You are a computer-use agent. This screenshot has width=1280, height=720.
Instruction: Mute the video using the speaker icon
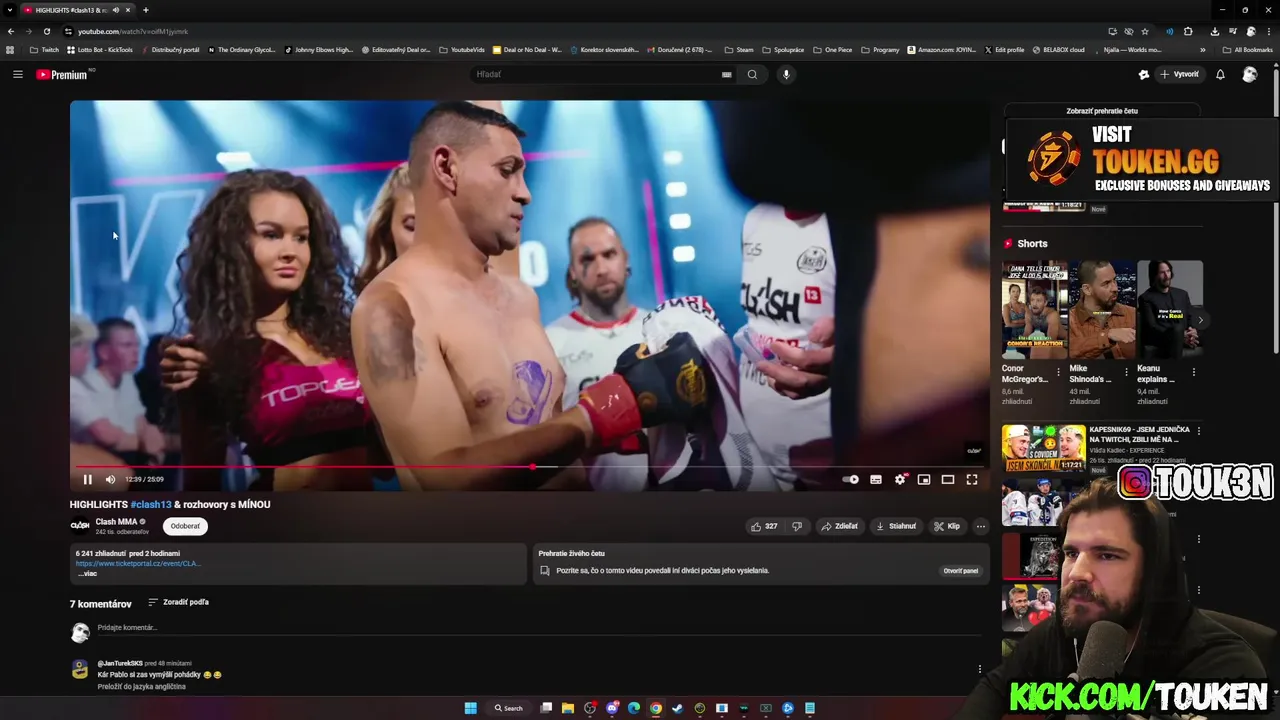110,480
